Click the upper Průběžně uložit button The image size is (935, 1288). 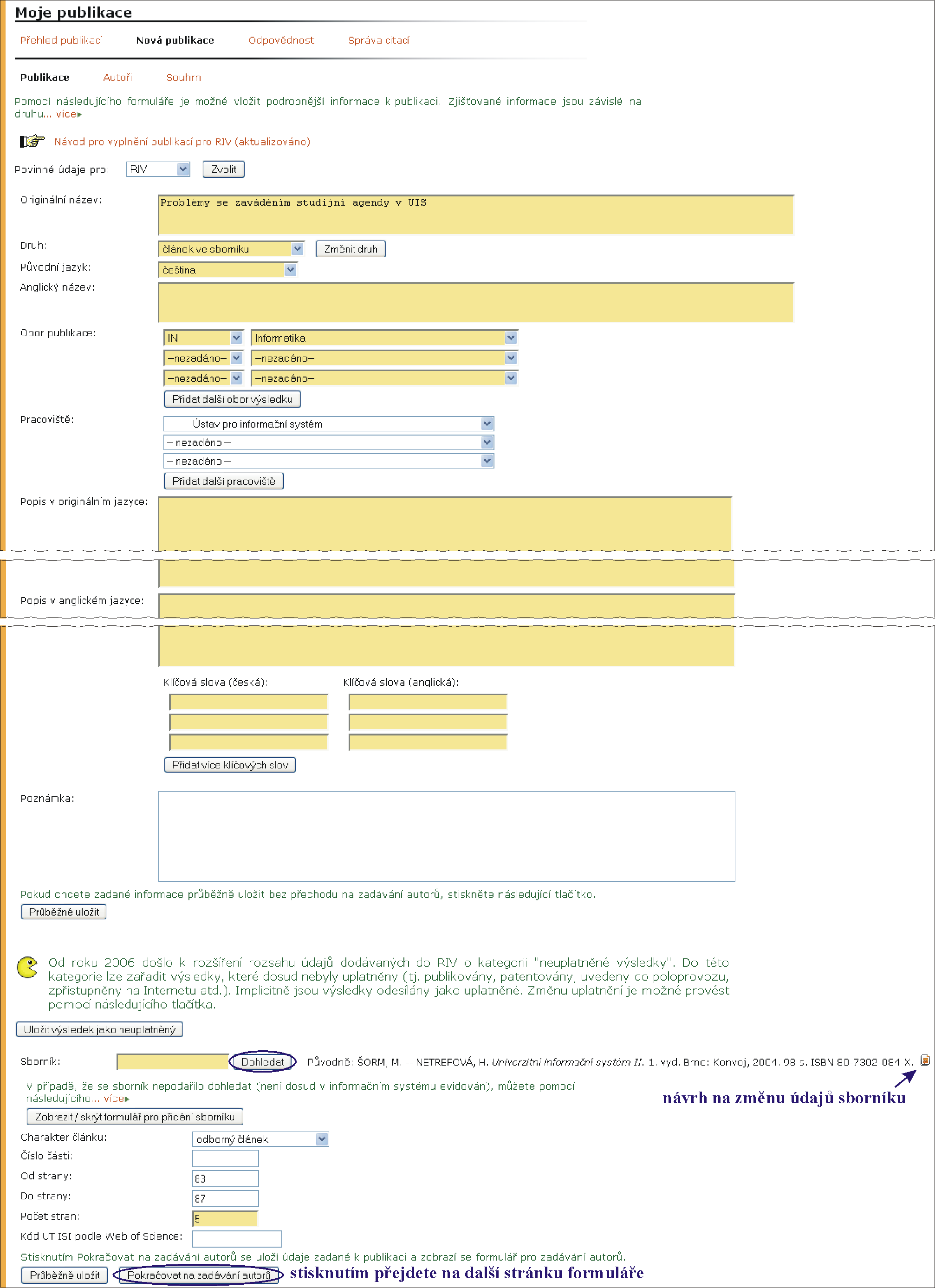coord(64,911)
